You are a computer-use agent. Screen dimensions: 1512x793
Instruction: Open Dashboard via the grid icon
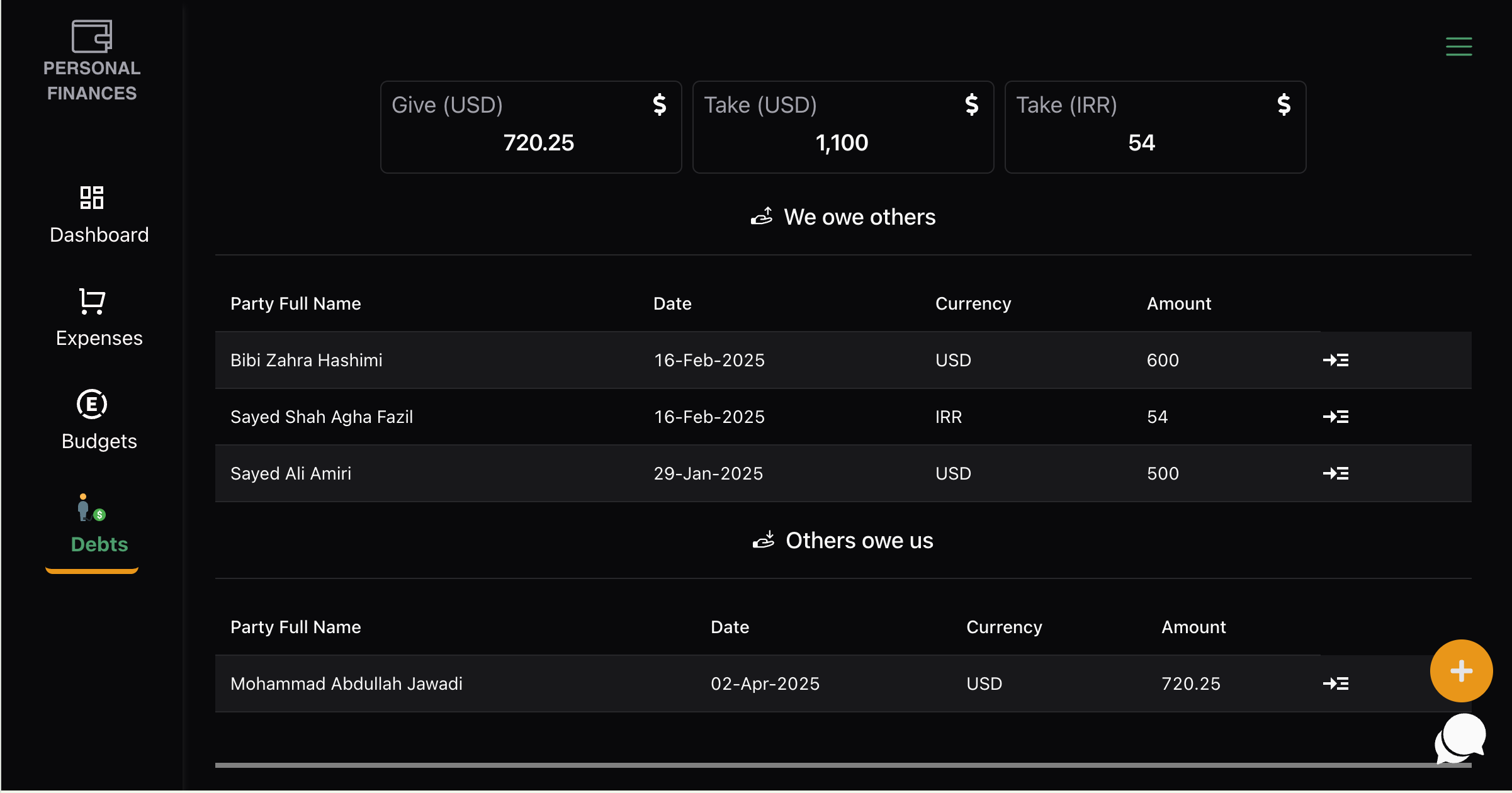click(x=91, y=198)
